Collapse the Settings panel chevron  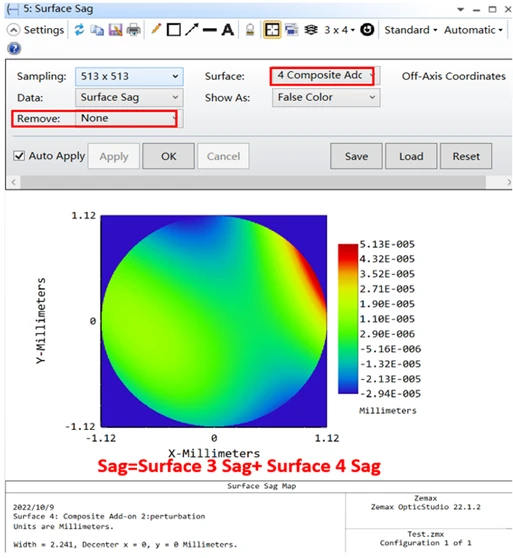pos(13,30)
